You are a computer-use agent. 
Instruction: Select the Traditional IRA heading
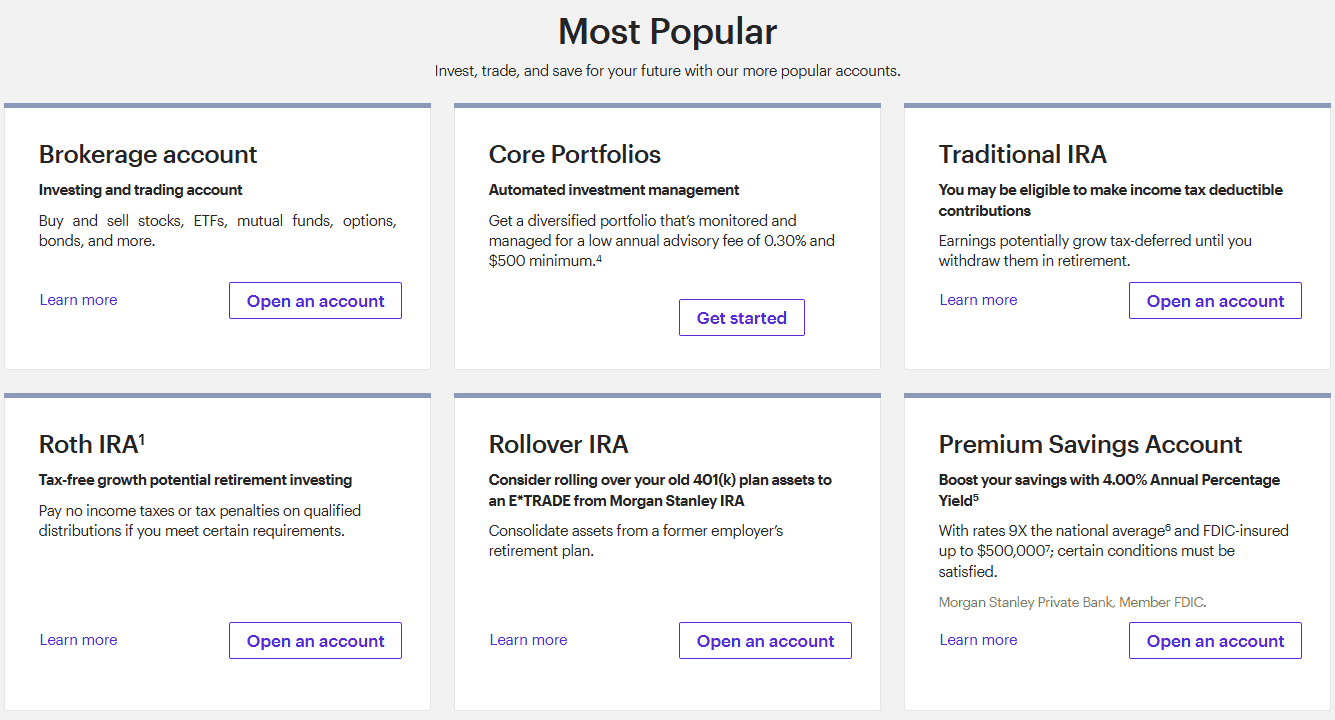coord(1022,155)
